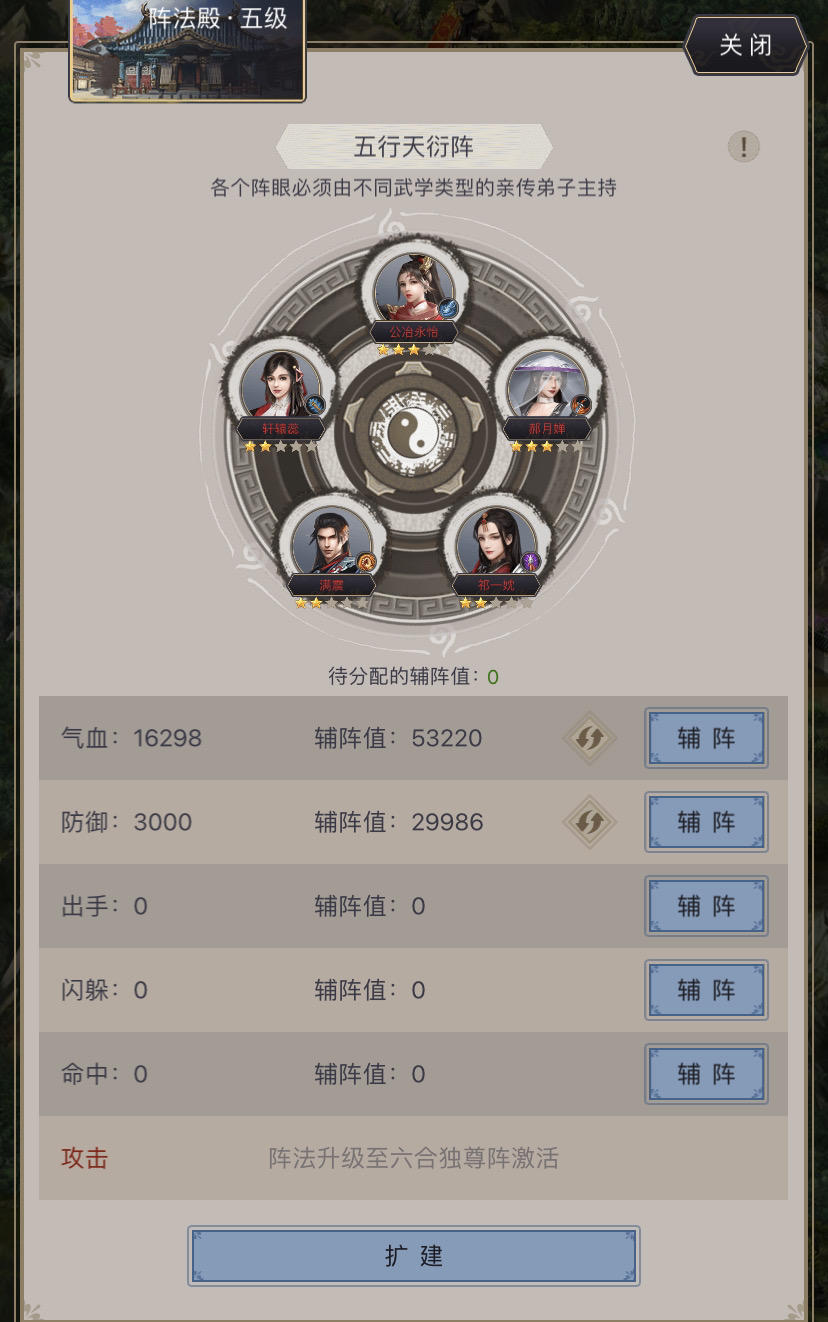The height and width of the screenshot is (1322, 828).
Task: Tap the reset swap icon for 防御
Action: tap(590, 822)
